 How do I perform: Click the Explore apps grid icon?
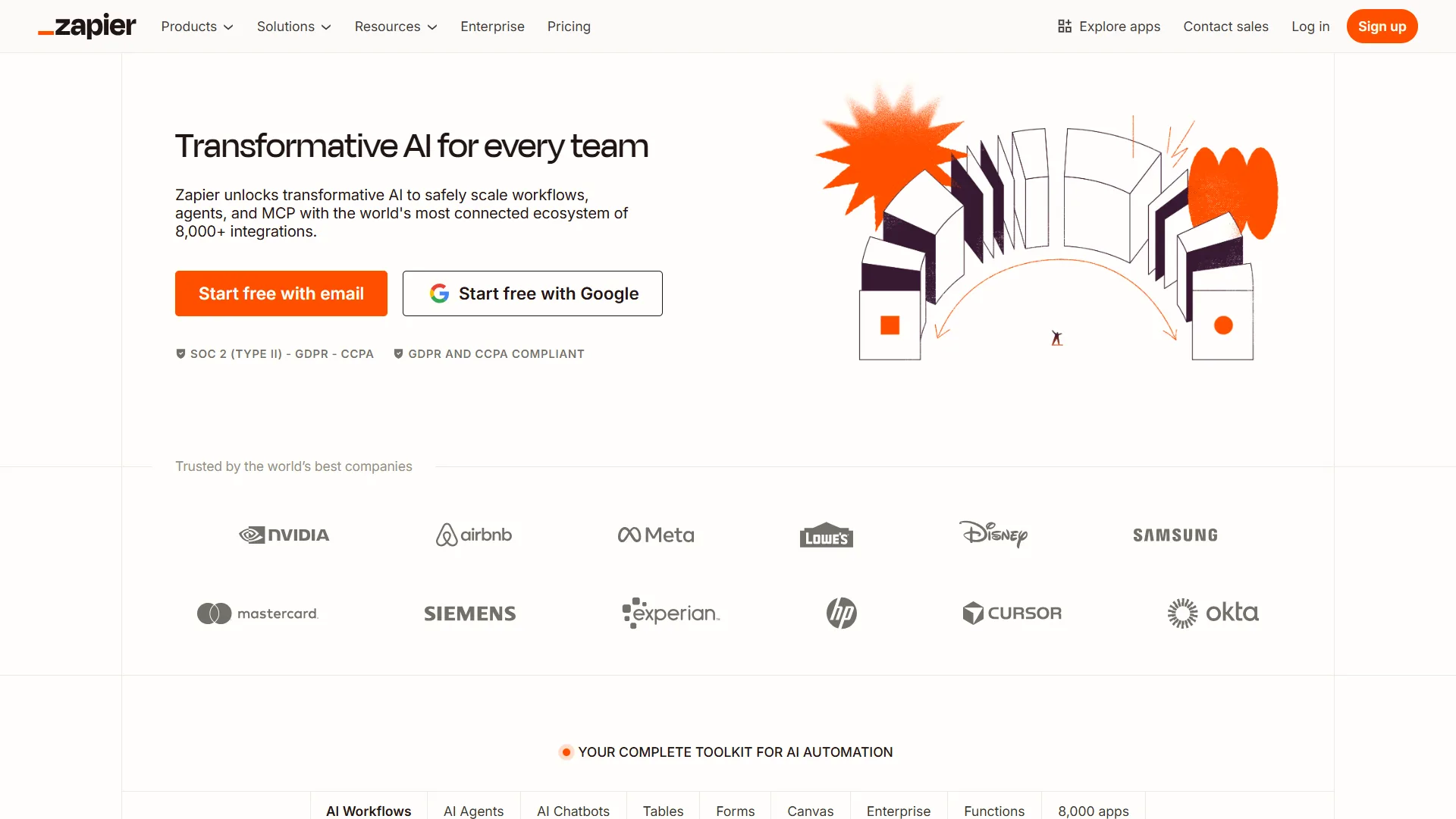point(1065,26)
